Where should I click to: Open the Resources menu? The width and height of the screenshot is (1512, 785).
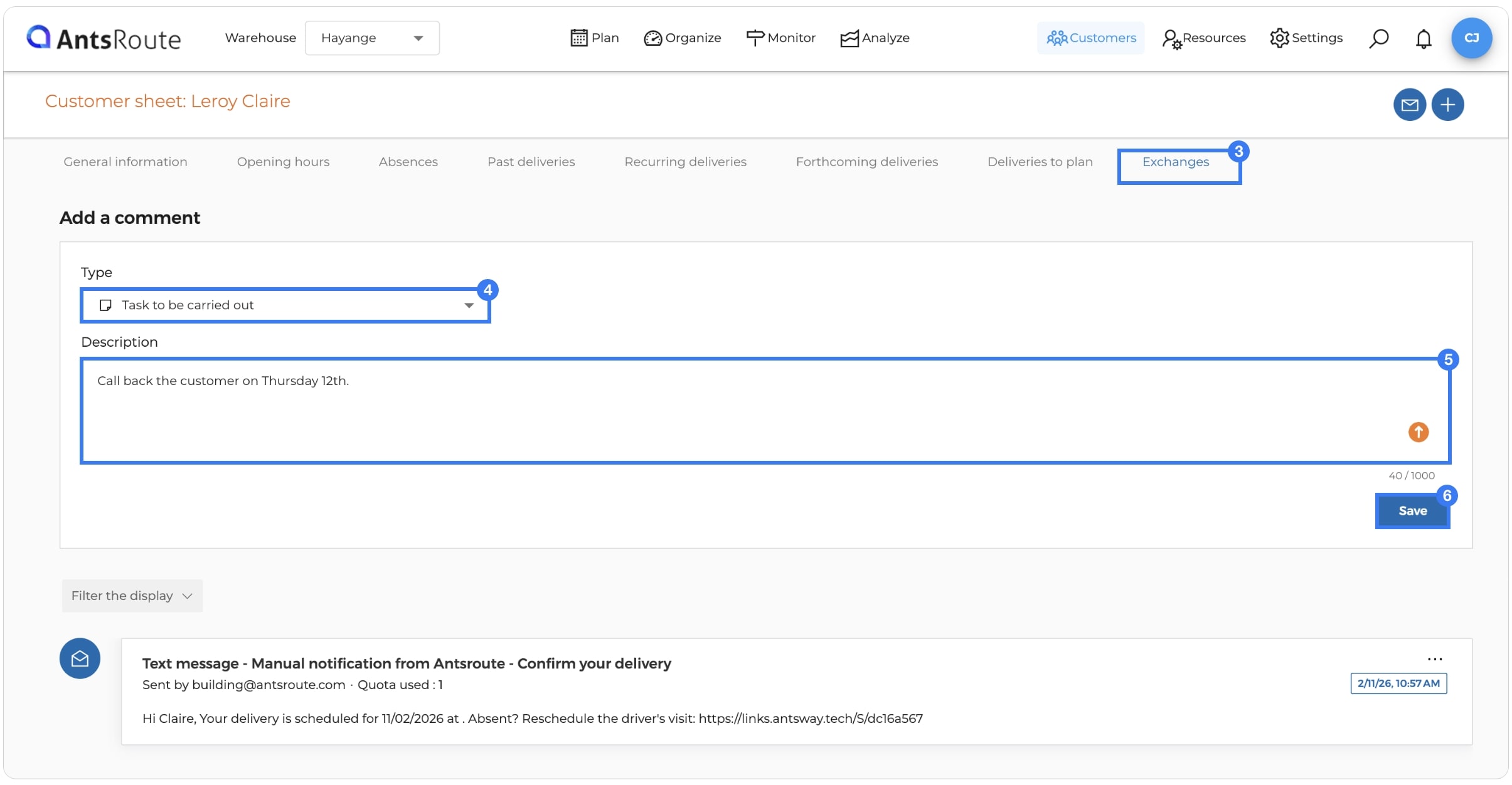1203,38
